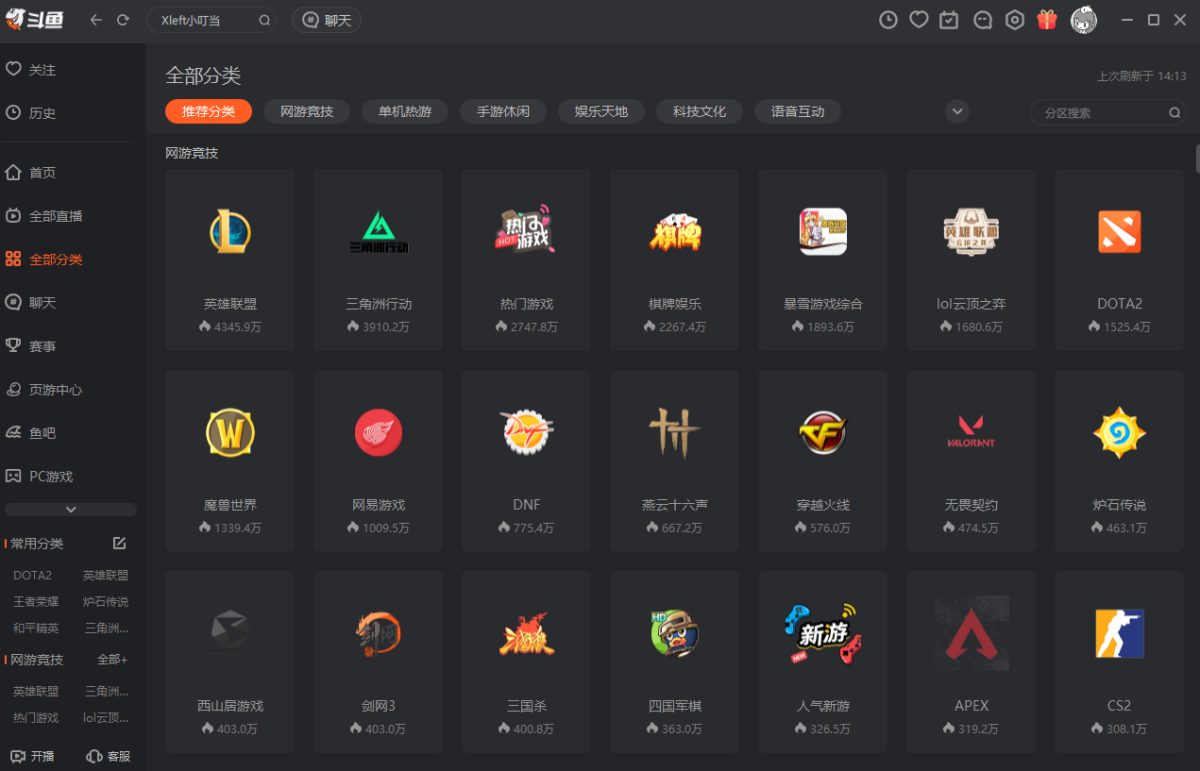Open the message bubble icon in top bar
The image size is (1200, 771).
983,20
